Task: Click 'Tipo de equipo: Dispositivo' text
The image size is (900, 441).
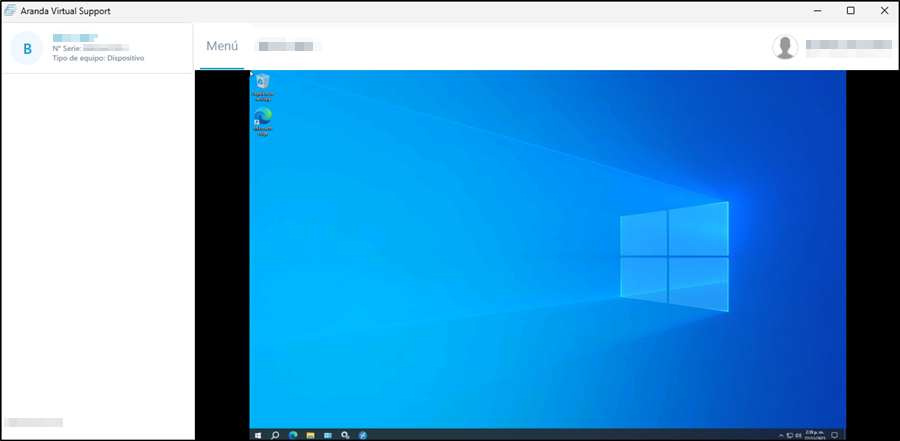Action: [x=98, y=58]
